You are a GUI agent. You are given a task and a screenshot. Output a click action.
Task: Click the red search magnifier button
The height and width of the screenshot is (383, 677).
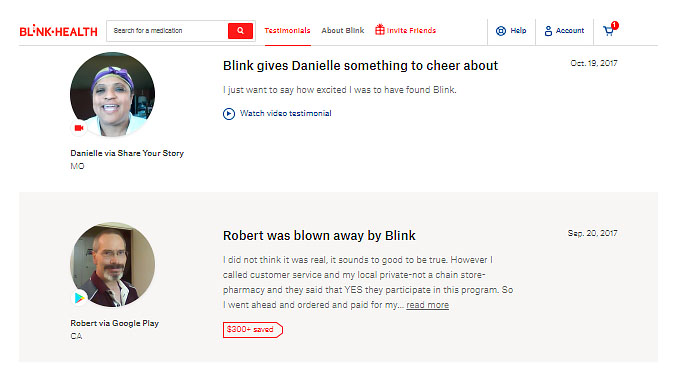240,31
